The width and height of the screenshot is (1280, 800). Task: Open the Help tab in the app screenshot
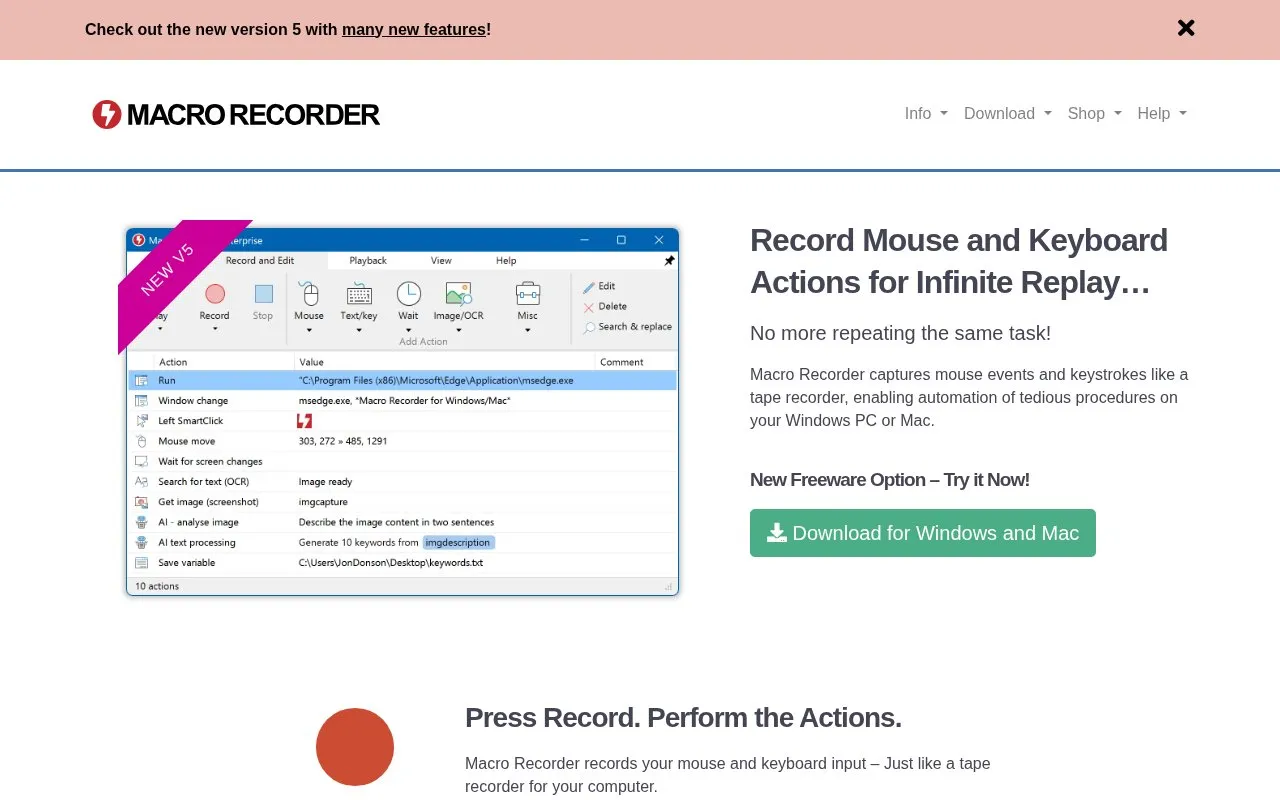[506, 261]
